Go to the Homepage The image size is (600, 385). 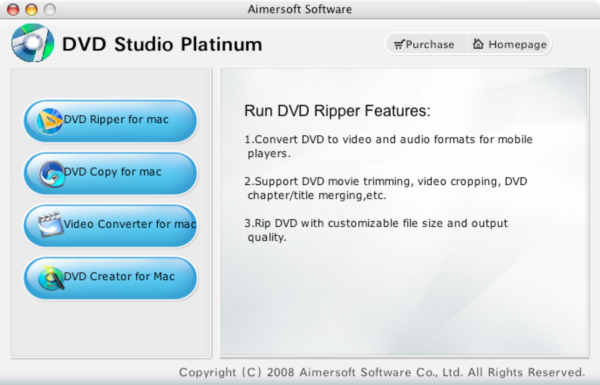click(509, 44)
